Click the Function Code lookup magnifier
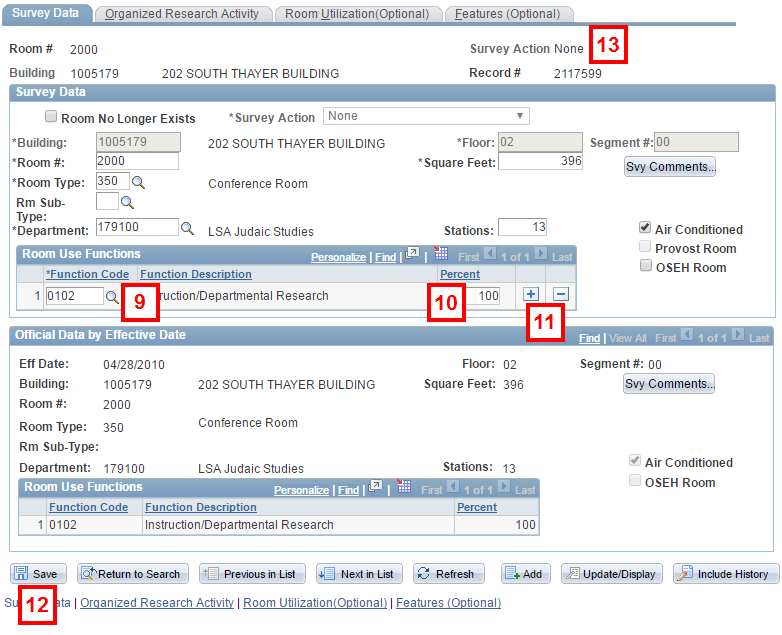 tap(112, 296)
